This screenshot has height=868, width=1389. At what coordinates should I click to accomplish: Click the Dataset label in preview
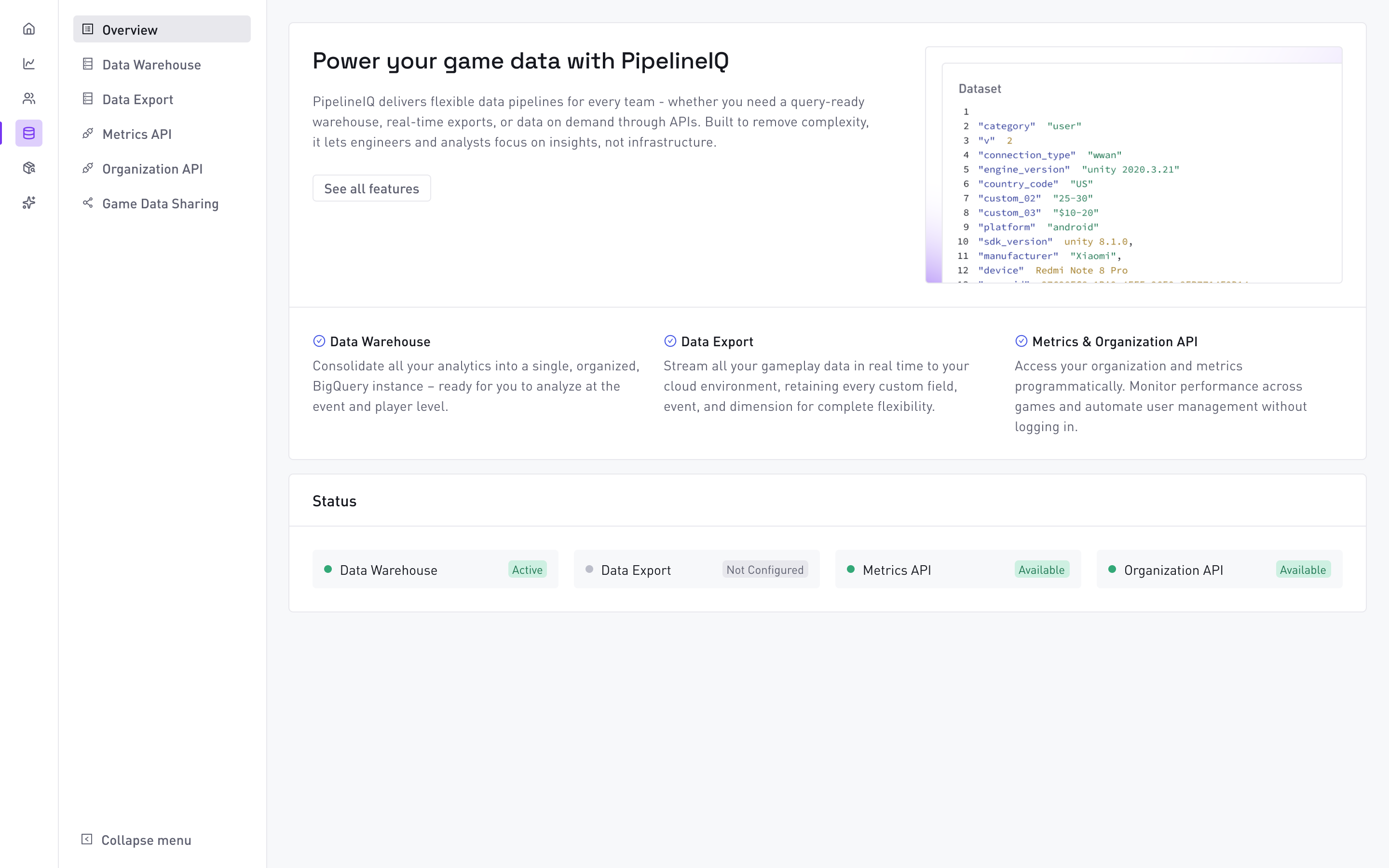click(x=980, y=88)
